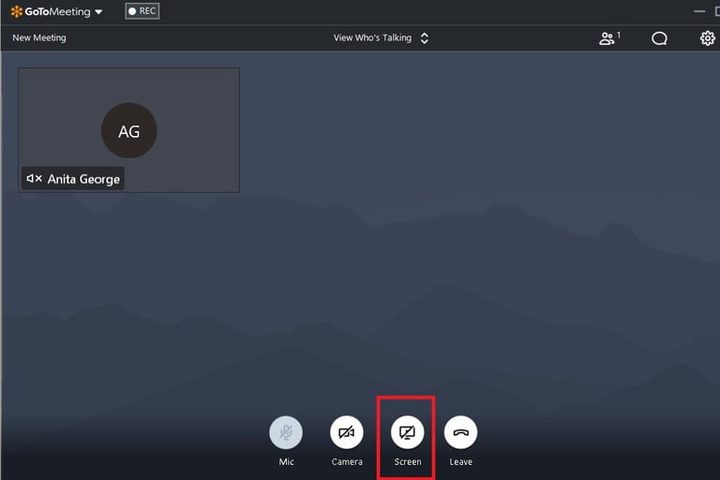Click the New Meeting title
Image resolution: width=720 pixels, height=480 pixels.
(39, 39)
